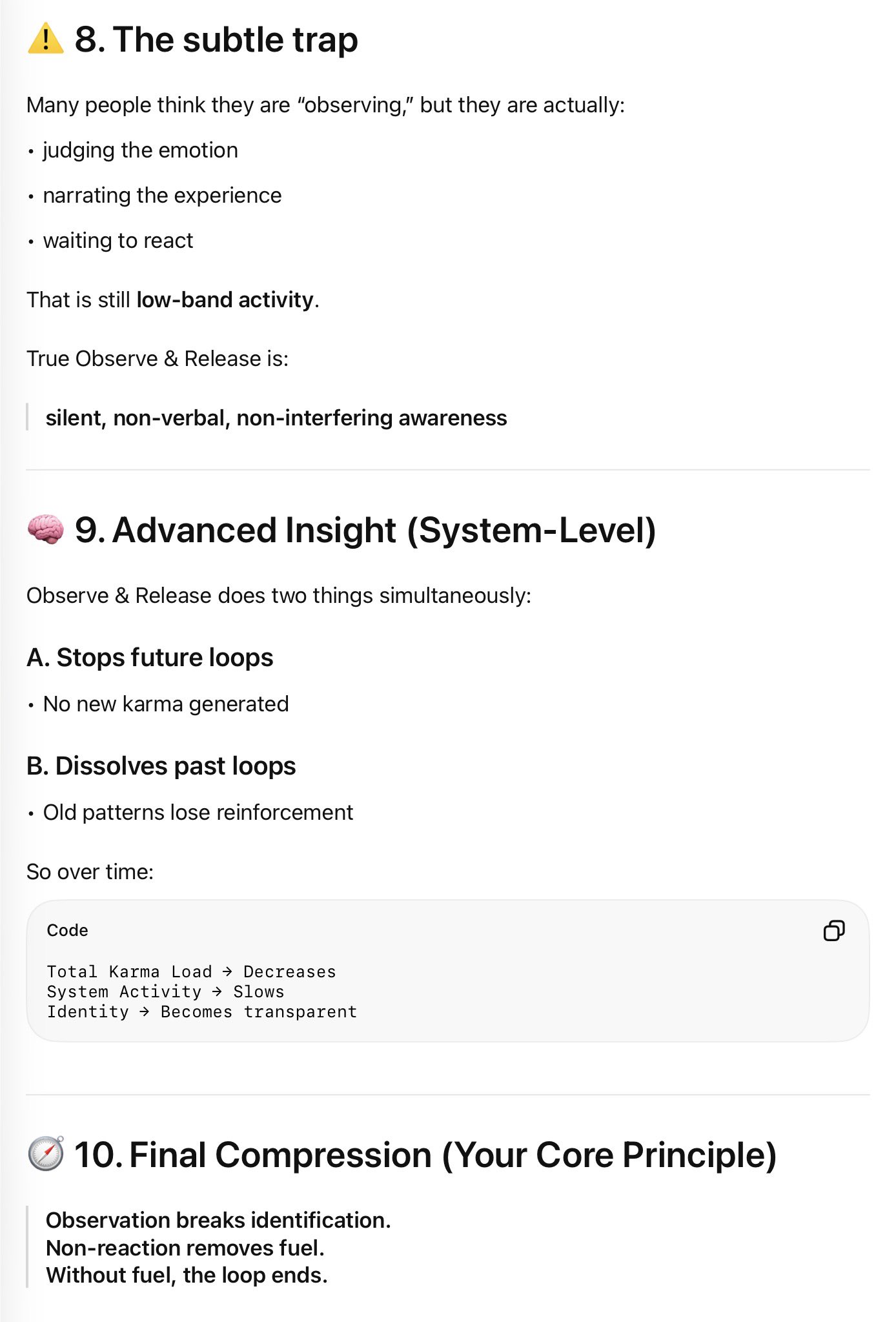Click "Old patterns lose reinforcement" bullet
Viewport: 896px width, 1322px height.
[198, 812]
